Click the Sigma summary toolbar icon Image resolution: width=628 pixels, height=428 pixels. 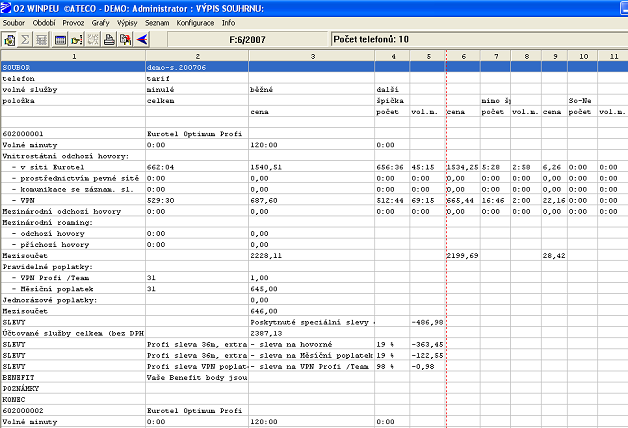[25, 40]
